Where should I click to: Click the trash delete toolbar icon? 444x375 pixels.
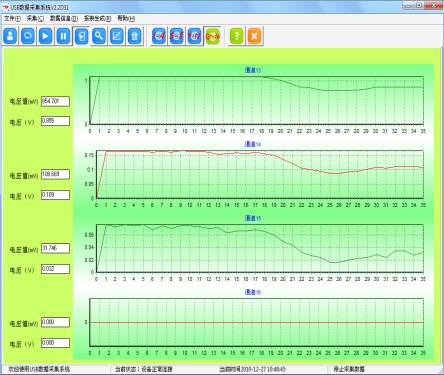point(135,36)
